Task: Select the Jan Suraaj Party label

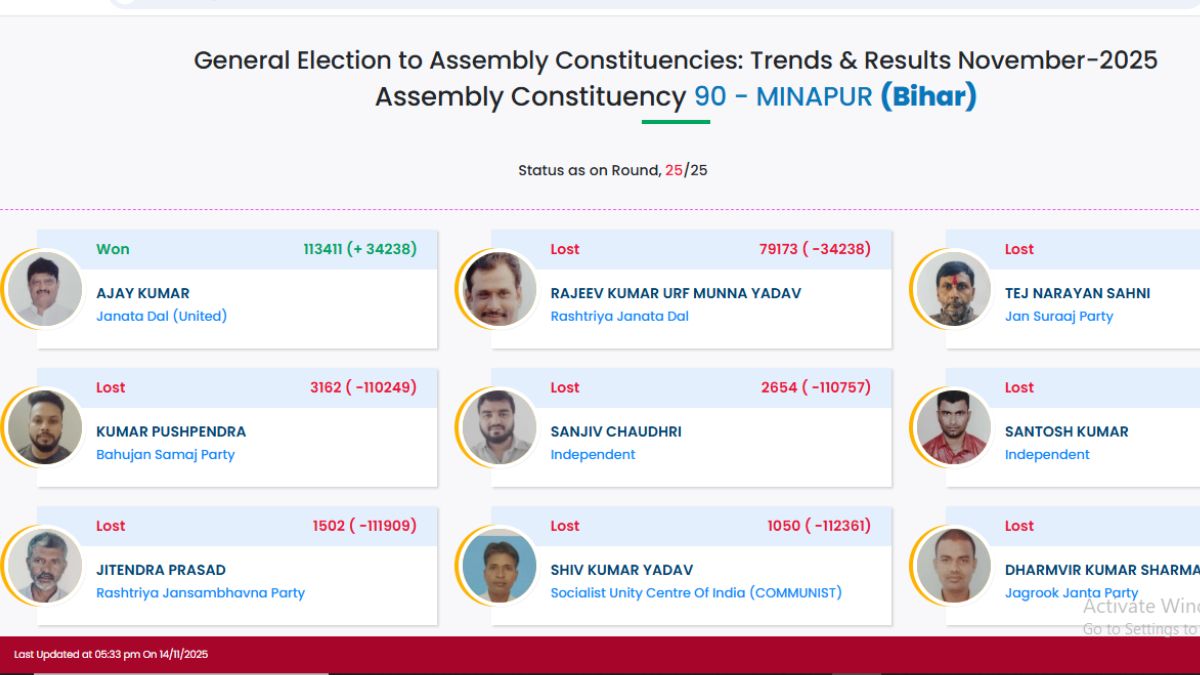Action: coord(1059,316)
